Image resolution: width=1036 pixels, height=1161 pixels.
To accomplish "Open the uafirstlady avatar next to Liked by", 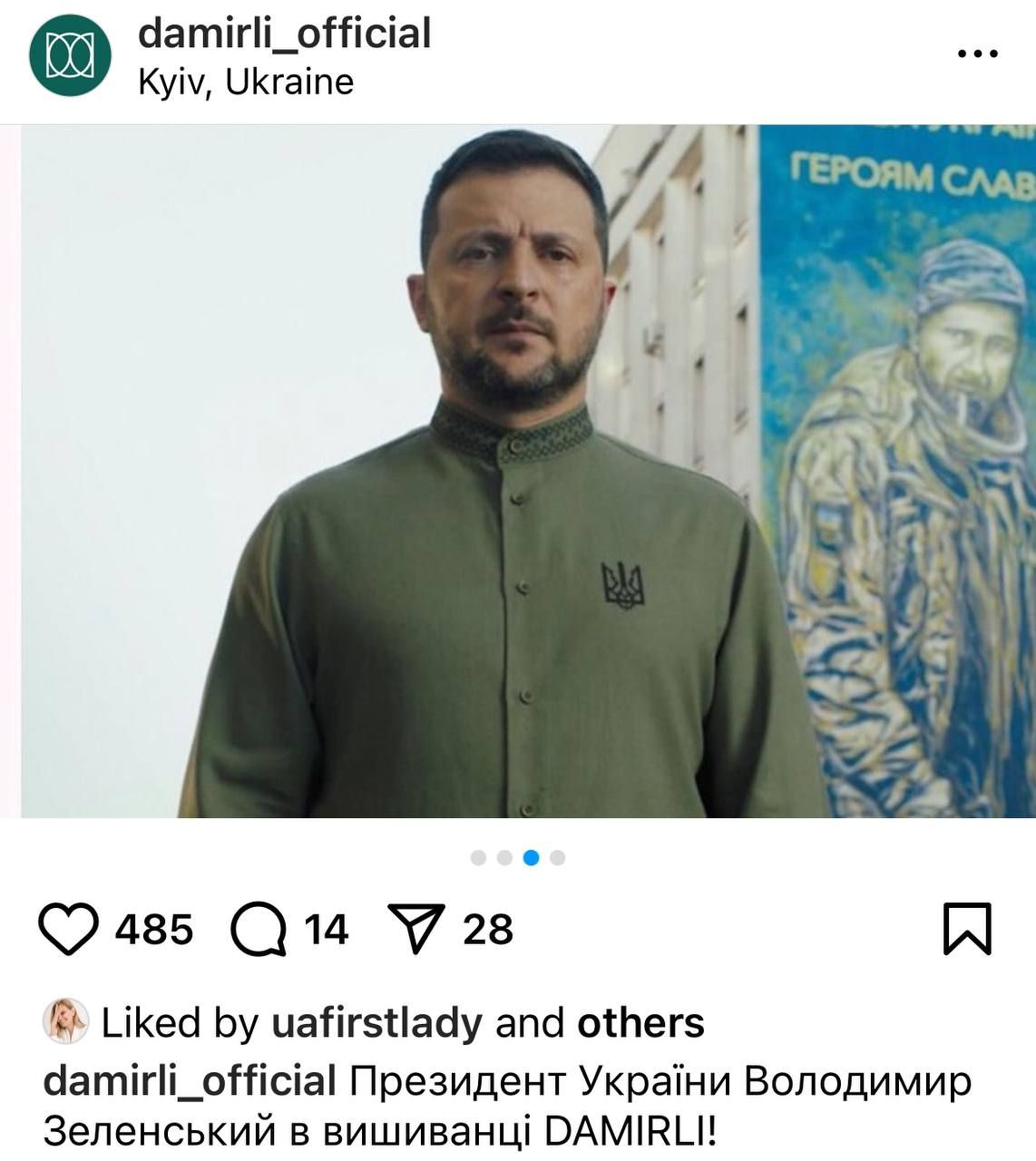I will click(65, 1022).
